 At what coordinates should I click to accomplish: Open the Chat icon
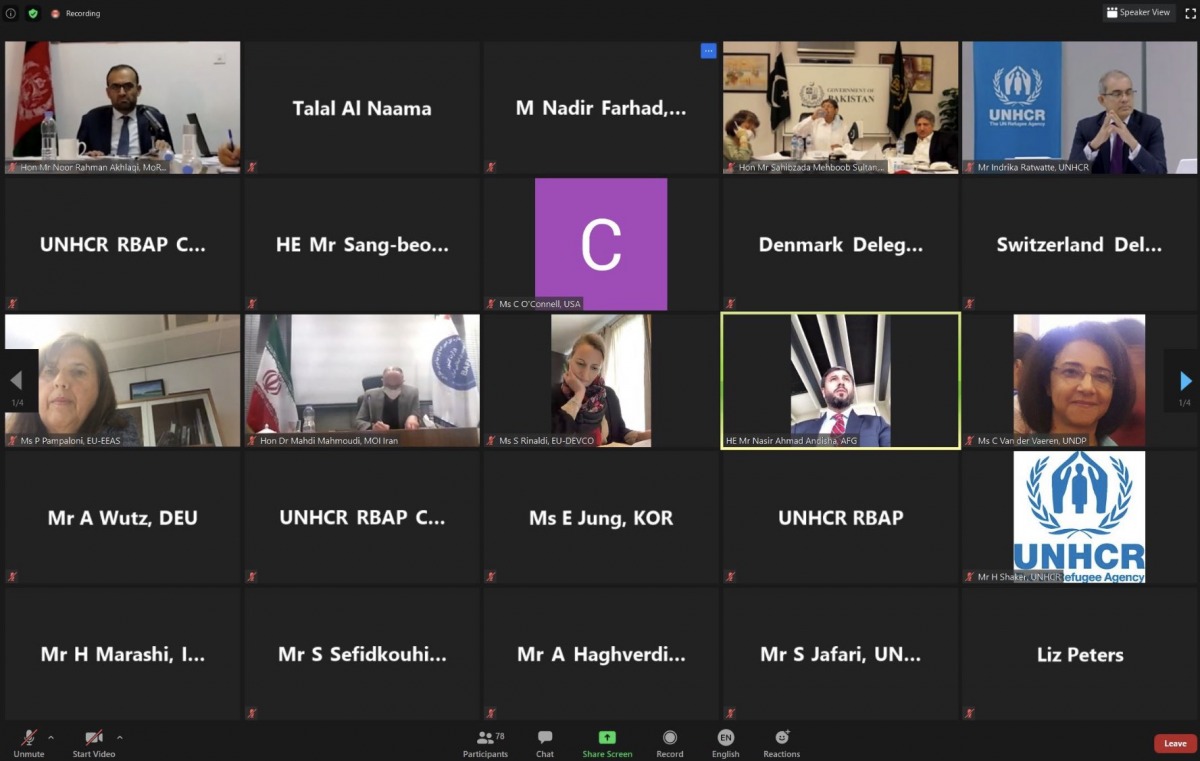pyautogui.click(x=545, y=738)
